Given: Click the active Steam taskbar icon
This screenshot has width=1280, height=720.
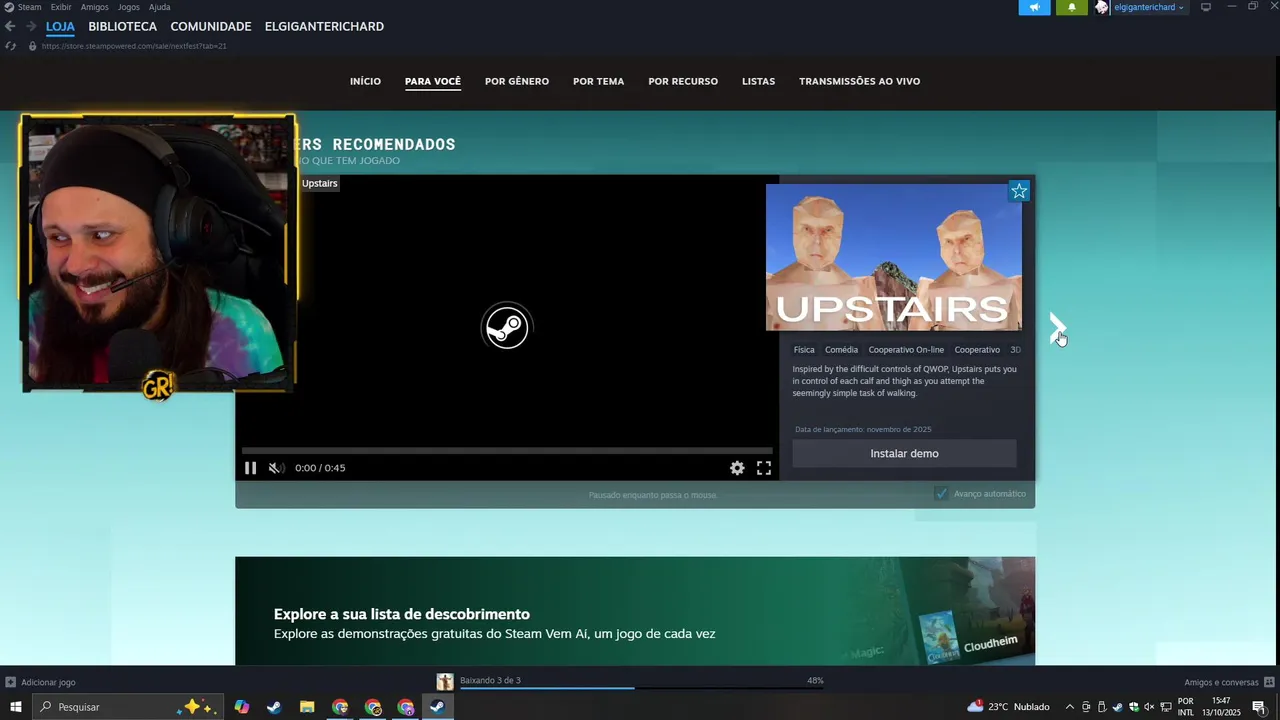Looking at the screenshot, I should tap(437, 707).
